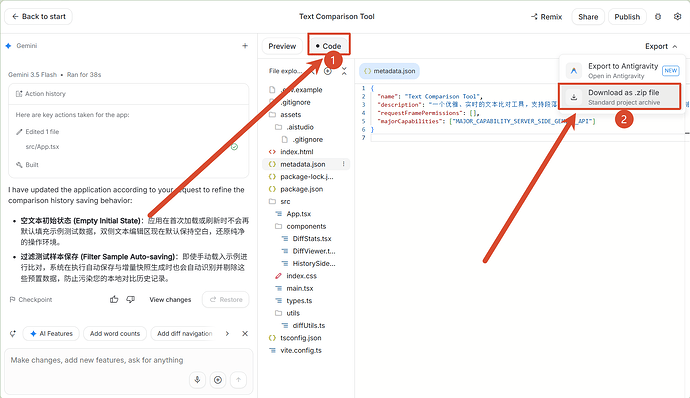The image size is (690, 398).
Task: Open DiffStats.tsx file
Action: click(312, 239)
